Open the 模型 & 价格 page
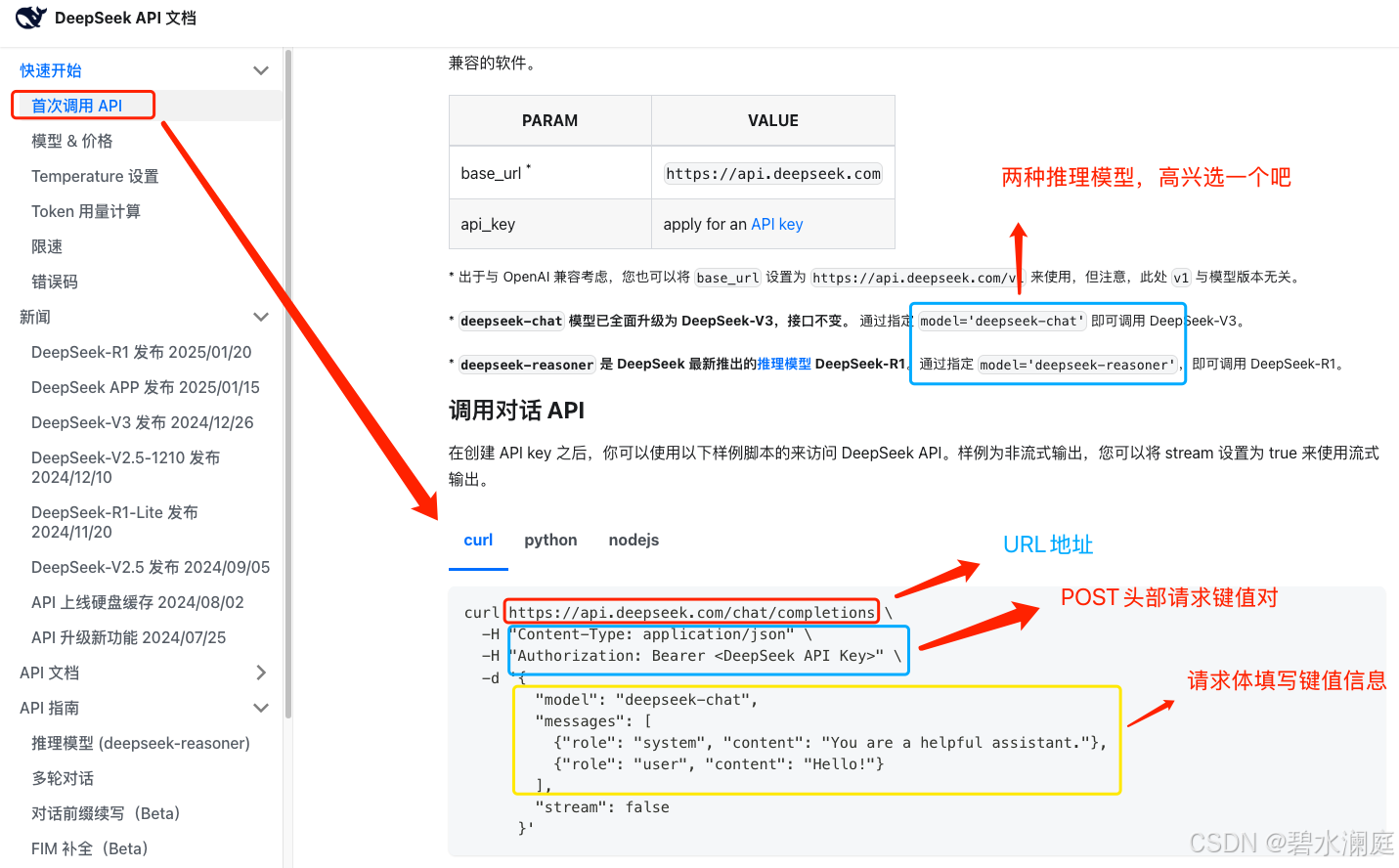Screen dimensions: 1399x868 pyautogui.click(x=72, y=141)
